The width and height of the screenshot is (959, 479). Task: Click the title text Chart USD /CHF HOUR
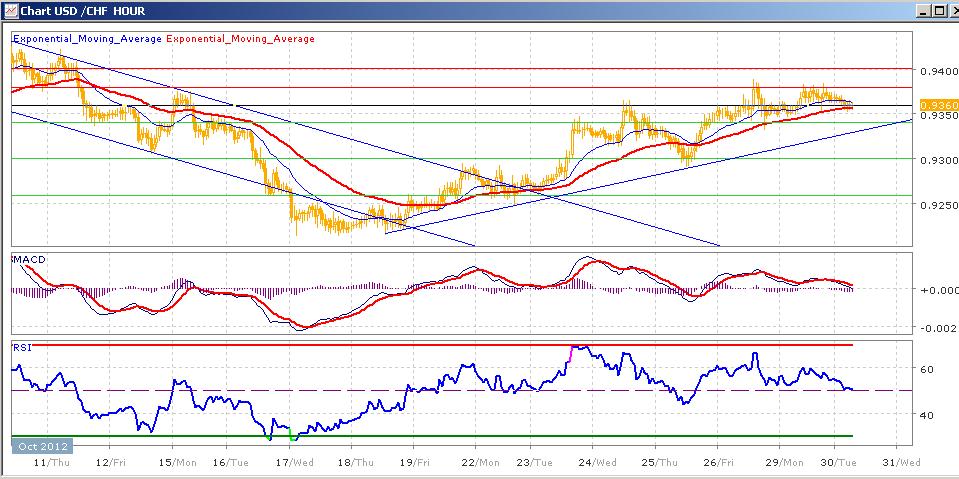[x=75, y=12]
